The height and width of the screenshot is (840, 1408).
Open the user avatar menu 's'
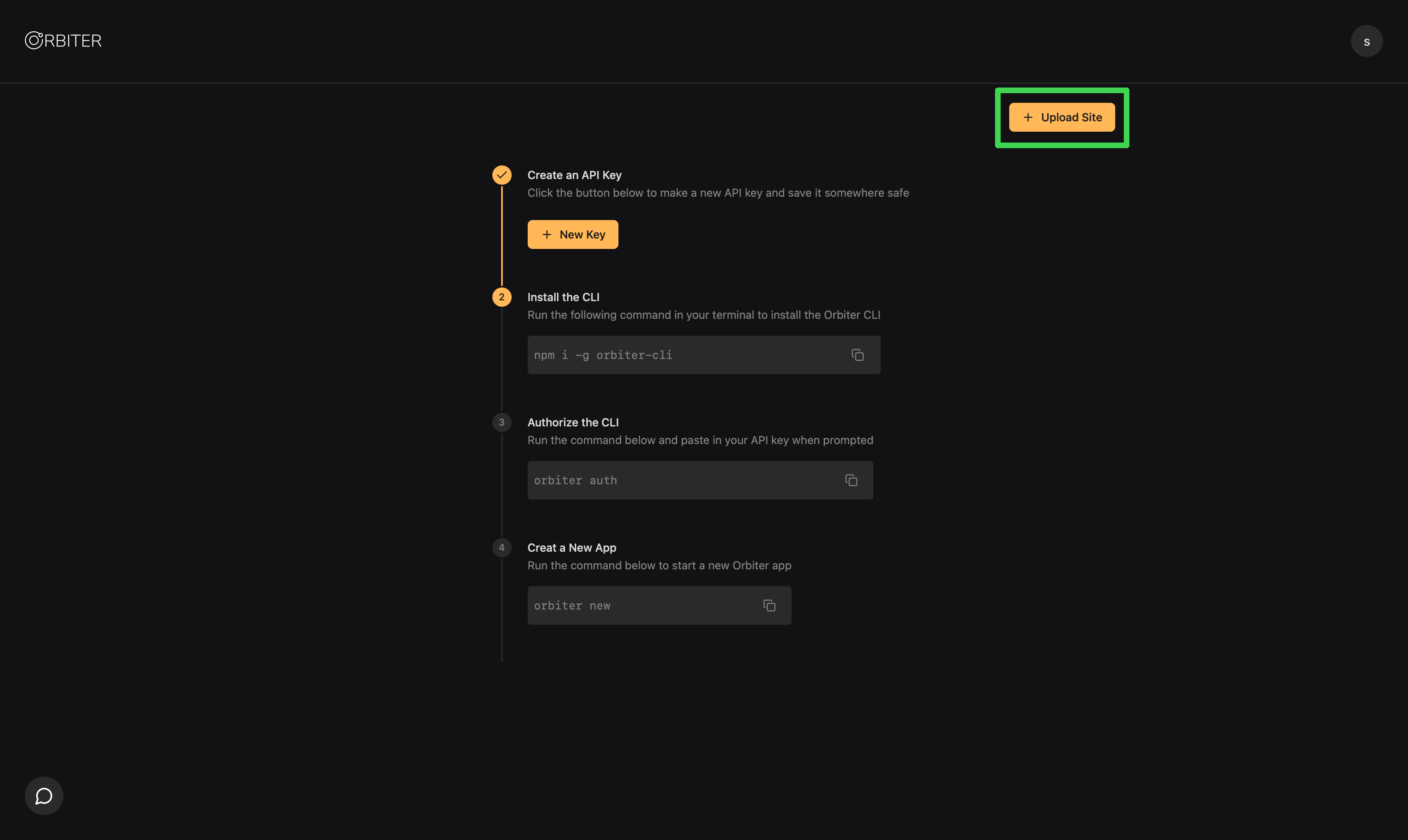tap(1366, 41)
